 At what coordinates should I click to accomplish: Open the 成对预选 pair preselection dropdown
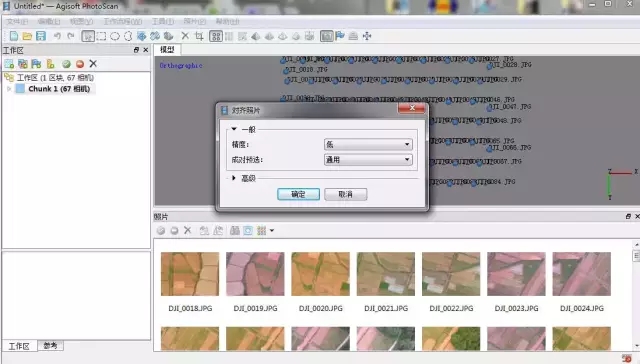click(368, 160)
